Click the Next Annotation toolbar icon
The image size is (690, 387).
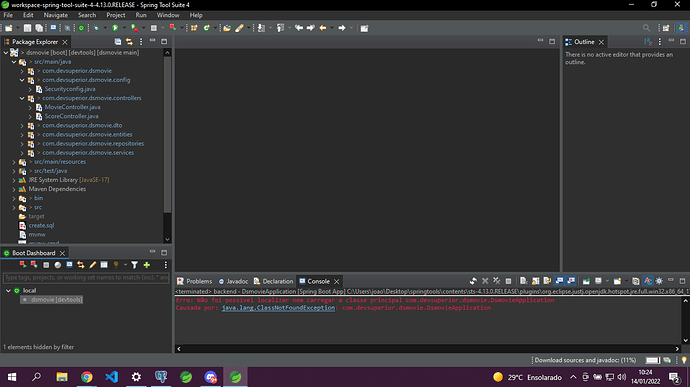[261, 28]
